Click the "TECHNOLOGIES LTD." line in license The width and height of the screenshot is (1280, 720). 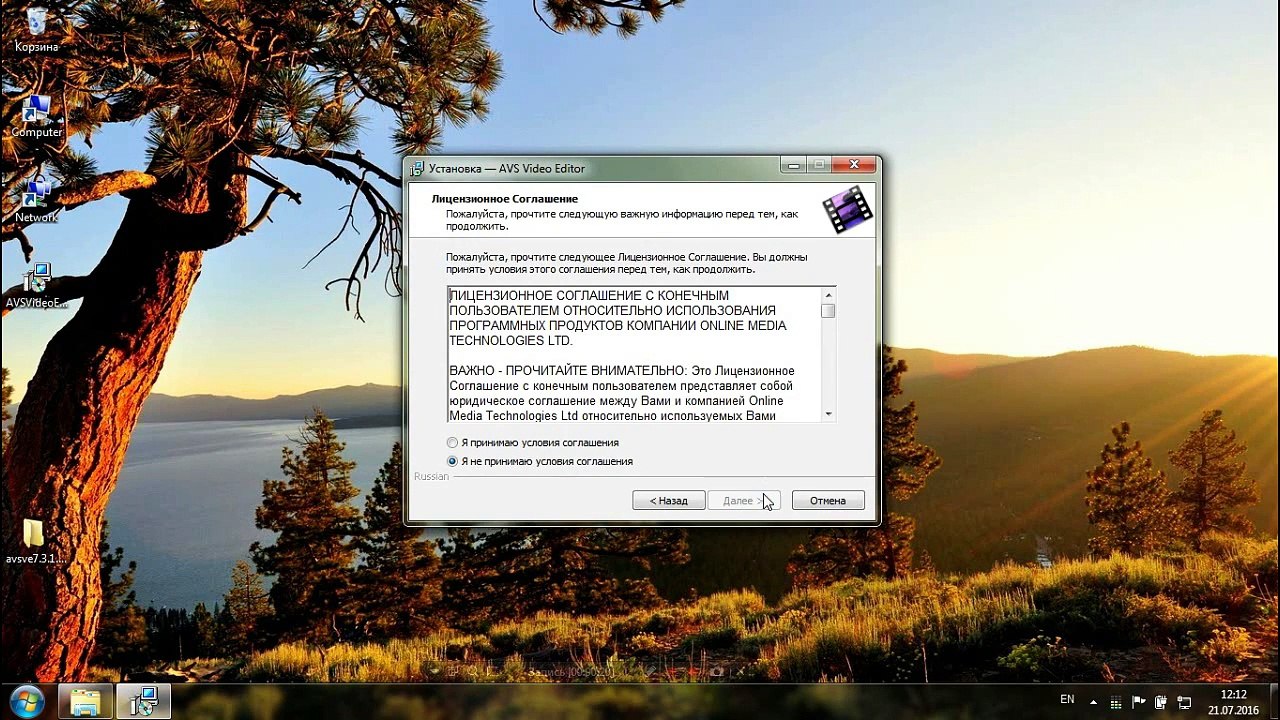click(x=510, y=341)
